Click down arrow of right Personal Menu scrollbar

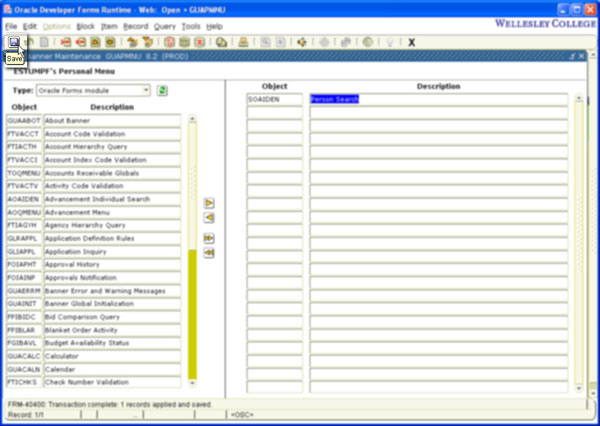click(x=579, y=388)
